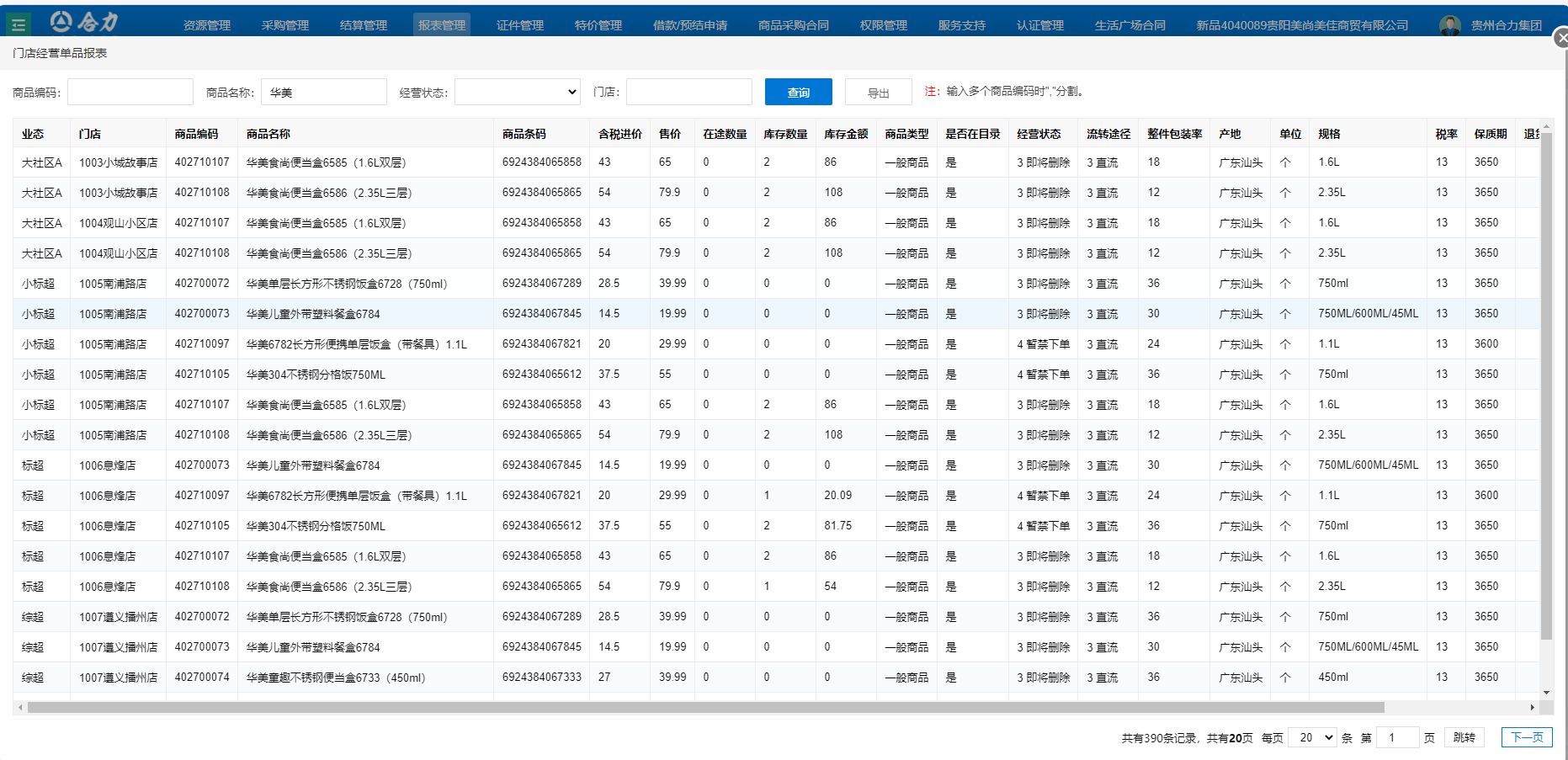Click the scroll right arrow of horizontal scrollbar
Image resolution: width=1568 pixels, height=760 pixels.
point(1532,708)
